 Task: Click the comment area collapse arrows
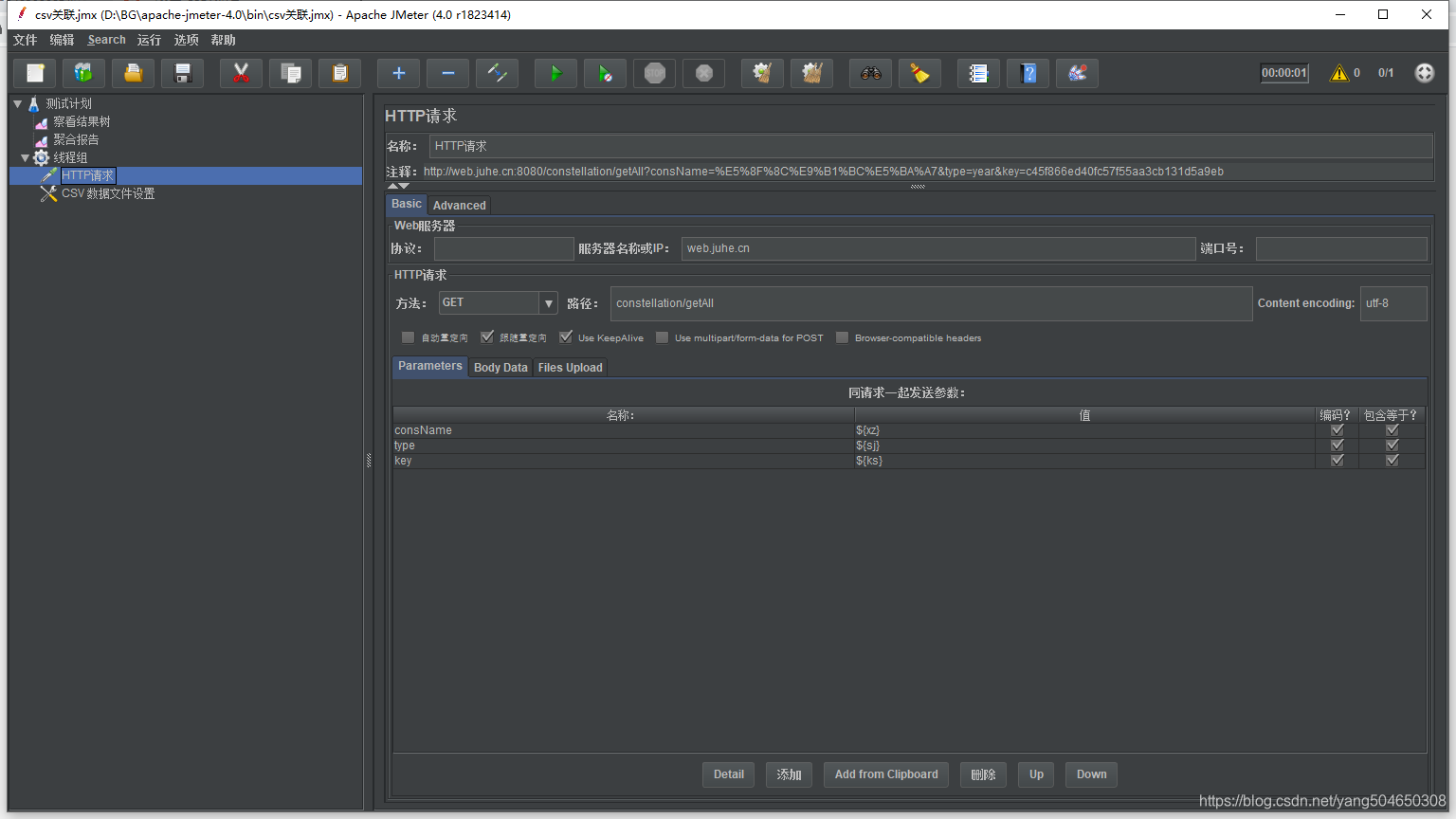tap(398, 186)
